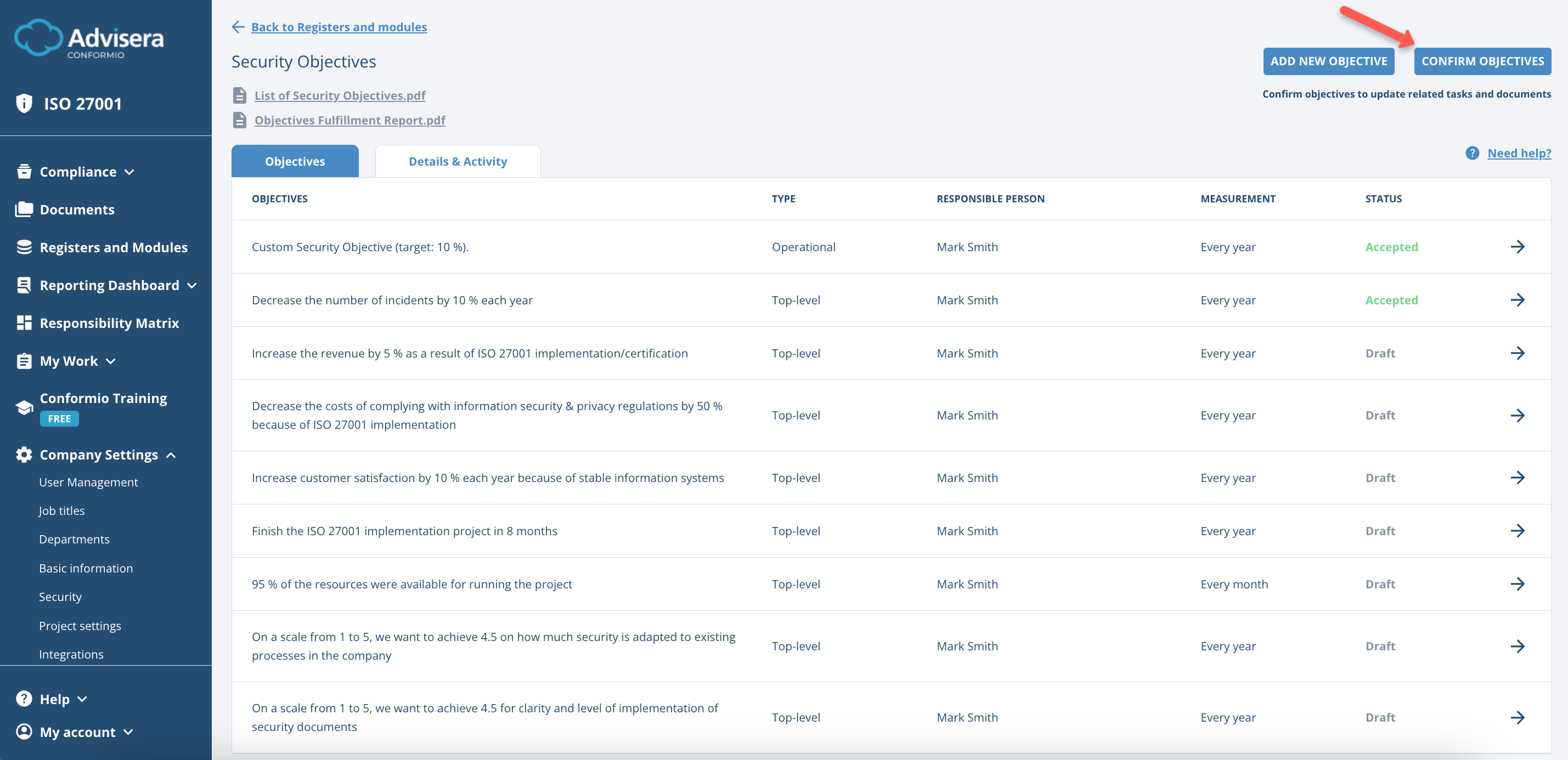Screen dimensions: 1568x760
Task: Click the Registers and Modules stack icon
Action: [24, 247]
